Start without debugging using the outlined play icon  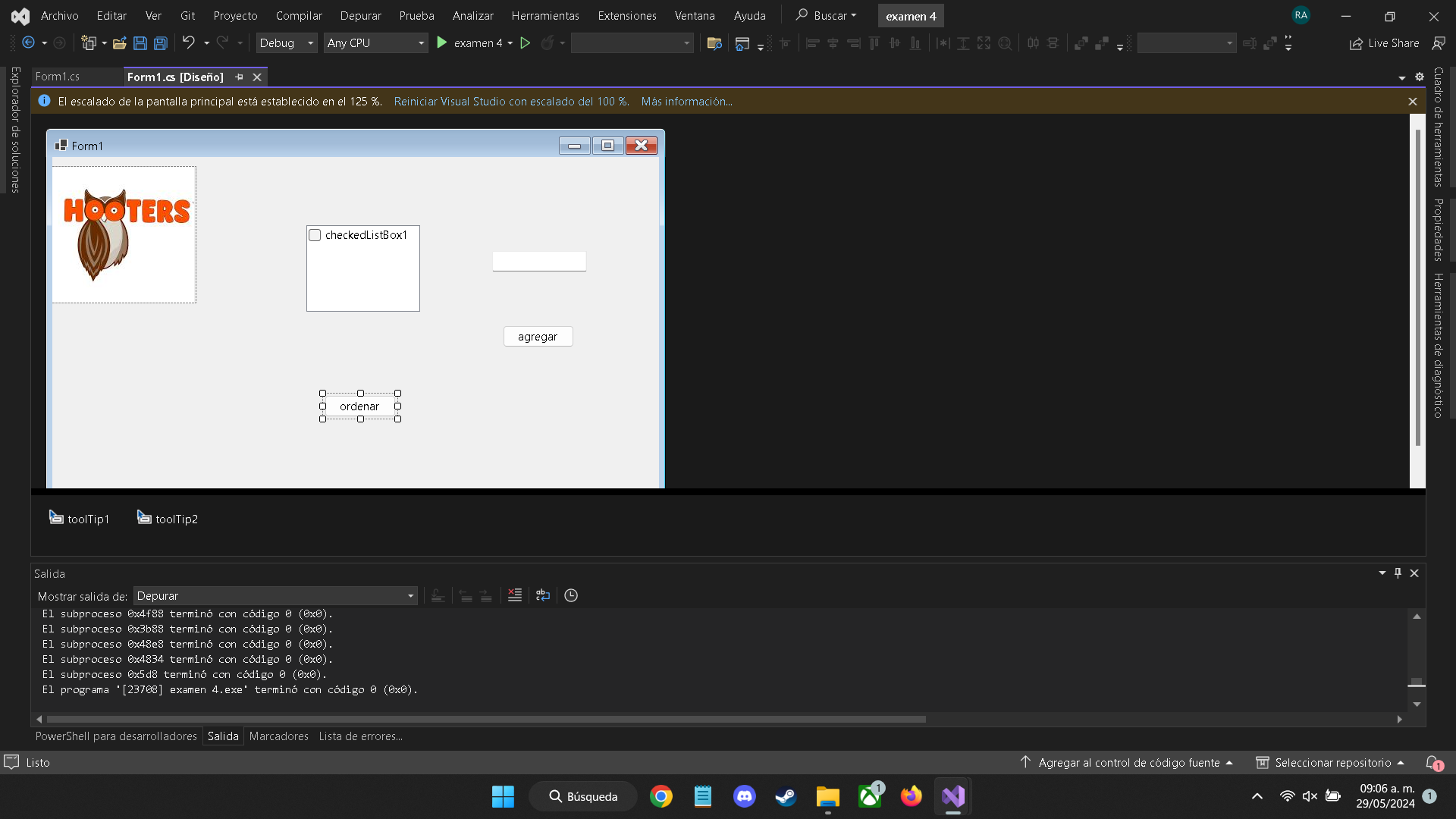point(525,43)
